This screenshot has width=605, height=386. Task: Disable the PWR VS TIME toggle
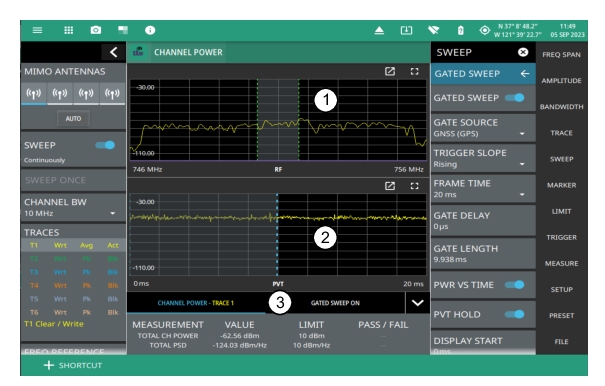point(515,285)
